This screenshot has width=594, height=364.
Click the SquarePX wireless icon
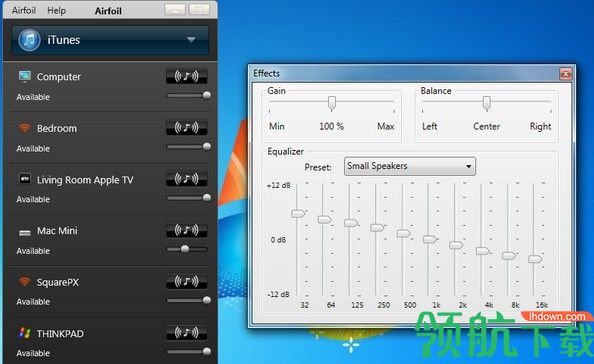point(25,281)
